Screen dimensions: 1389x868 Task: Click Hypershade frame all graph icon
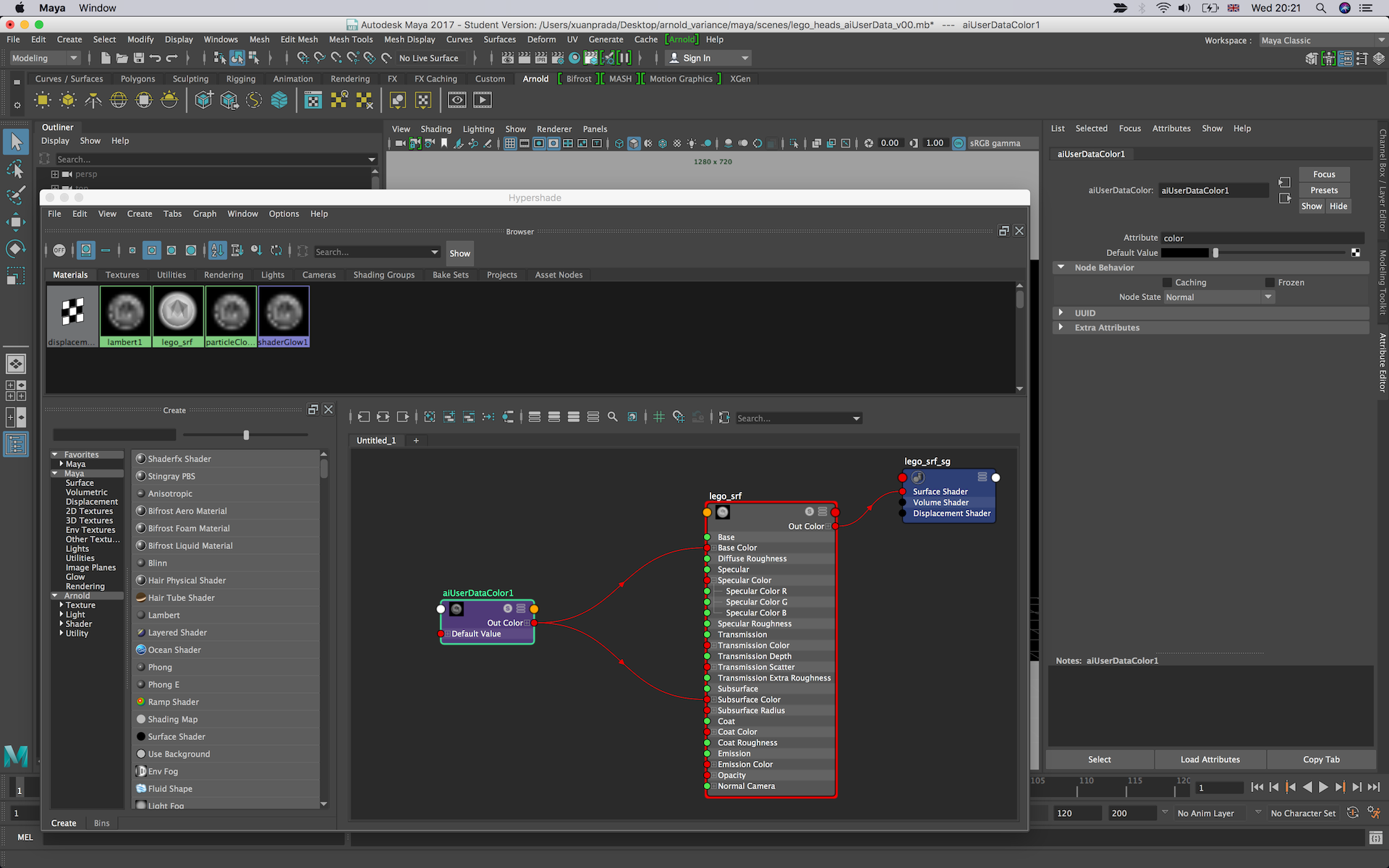tap(430, 417)
